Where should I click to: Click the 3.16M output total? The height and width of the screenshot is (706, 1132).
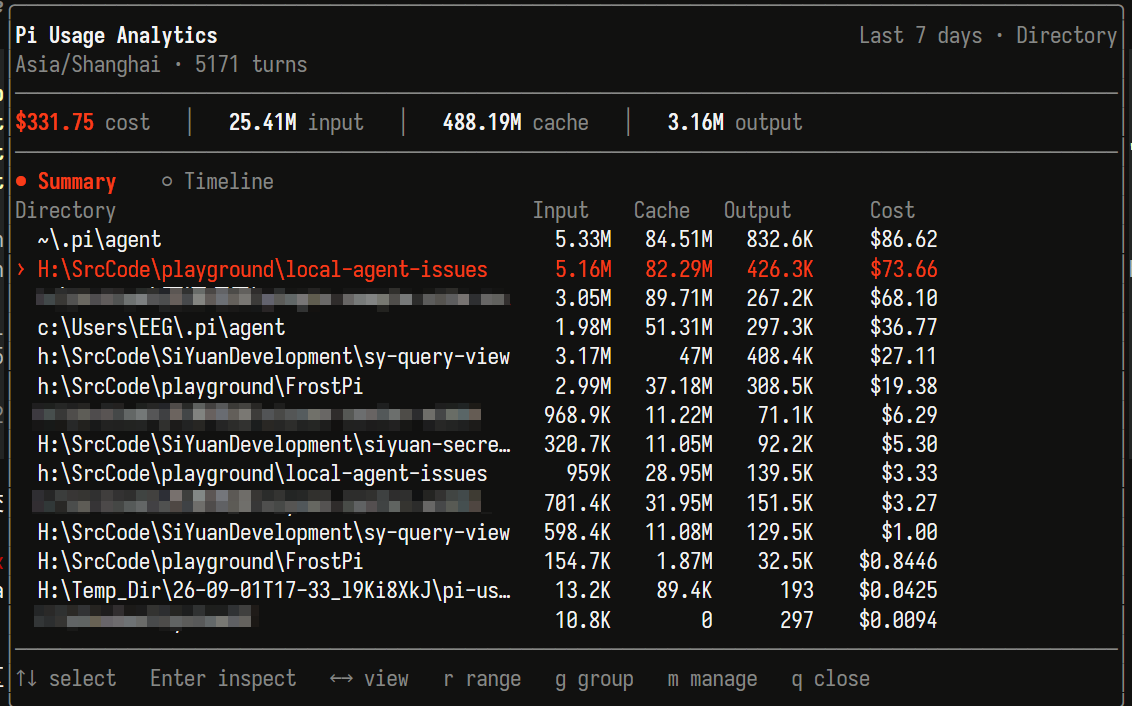(x=696, y=122)
